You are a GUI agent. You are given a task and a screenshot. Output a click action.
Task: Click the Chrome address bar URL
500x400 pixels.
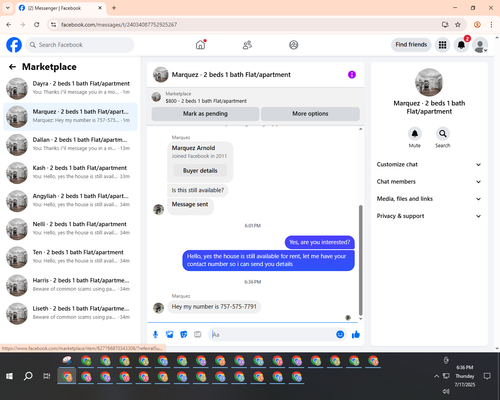119,25
